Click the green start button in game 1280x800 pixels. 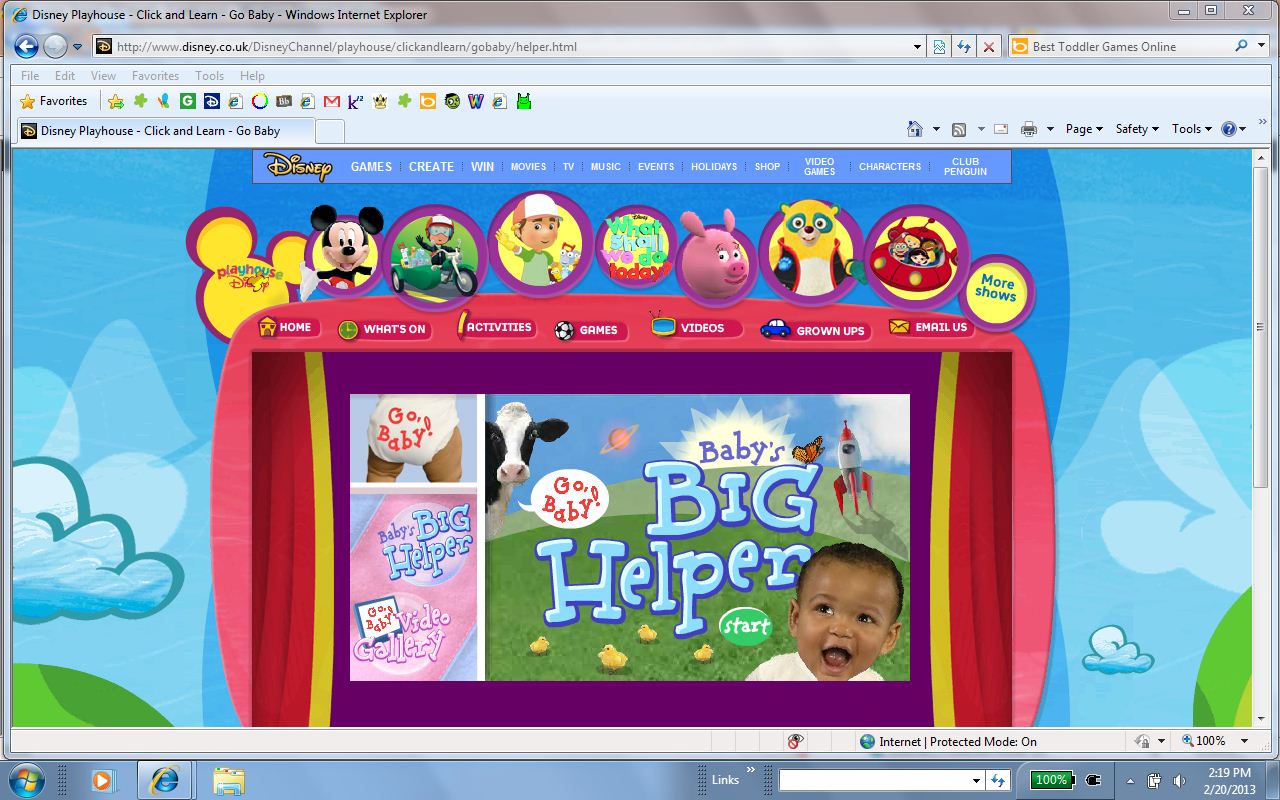pyautogui.click(x=746, y=626)
